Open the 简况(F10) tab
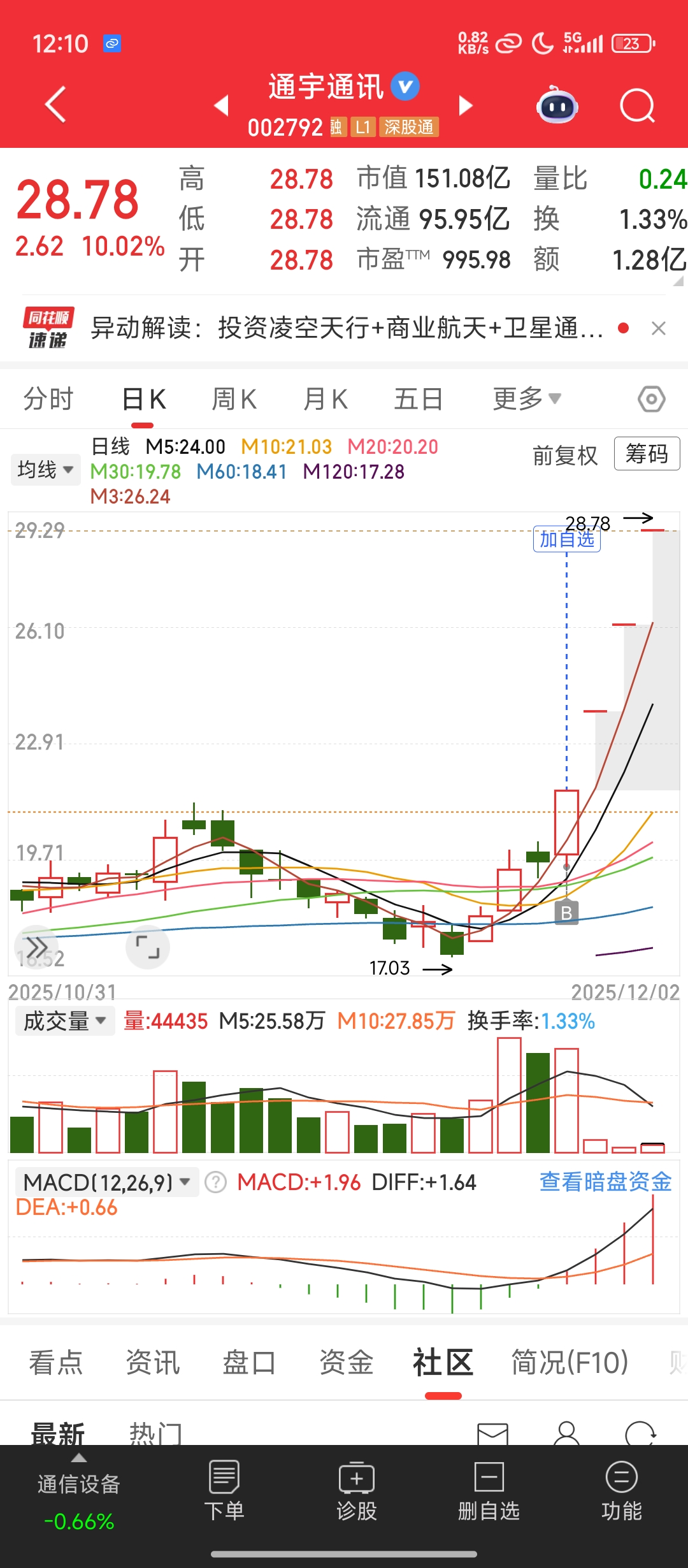688x1568 pixels. tap(570, 1363)
